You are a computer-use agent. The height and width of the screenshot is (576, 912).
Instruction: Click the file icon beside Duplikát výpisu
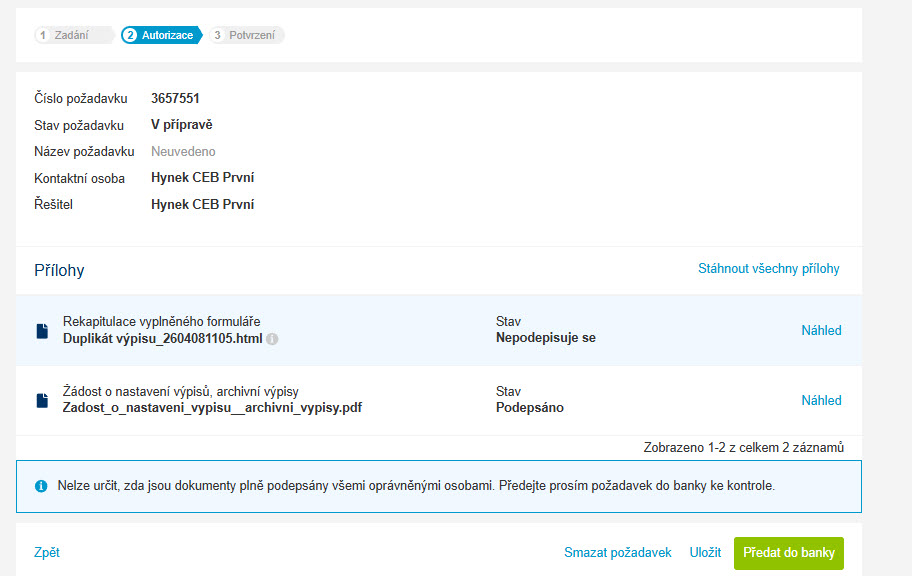[42, 330]
